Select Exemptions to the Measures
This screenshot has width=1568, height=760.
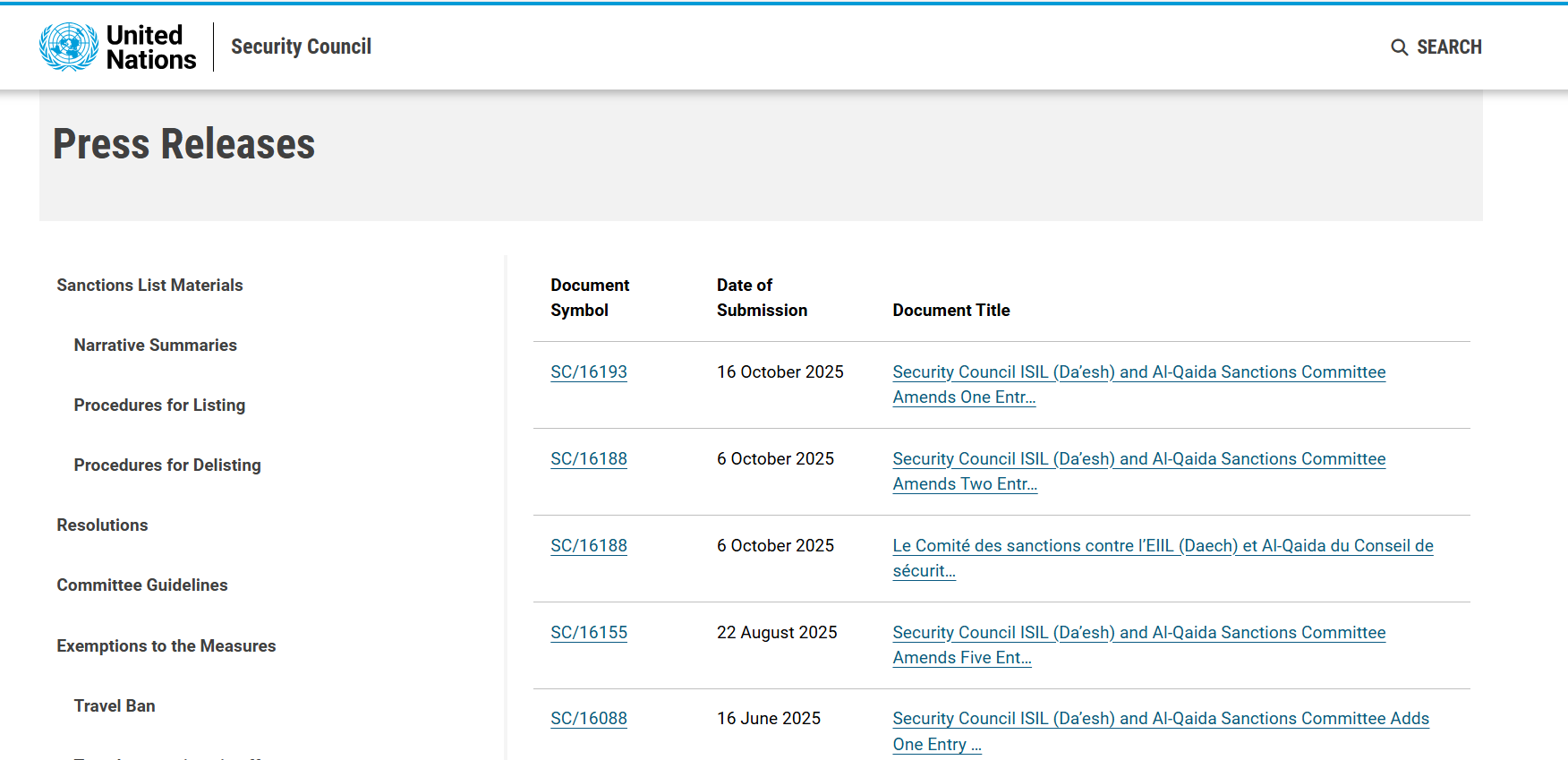click(x=166, y=645)
